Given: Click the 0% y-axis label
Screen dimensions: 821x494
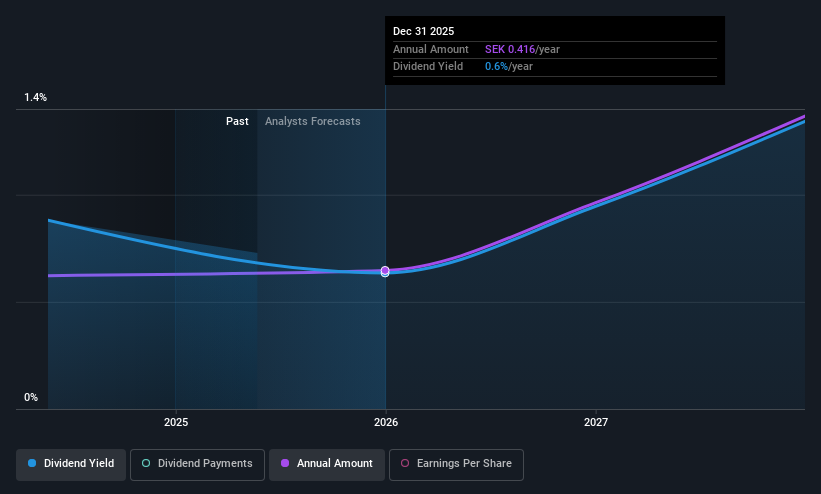Looking at the screenshot, I should point(31,397).
